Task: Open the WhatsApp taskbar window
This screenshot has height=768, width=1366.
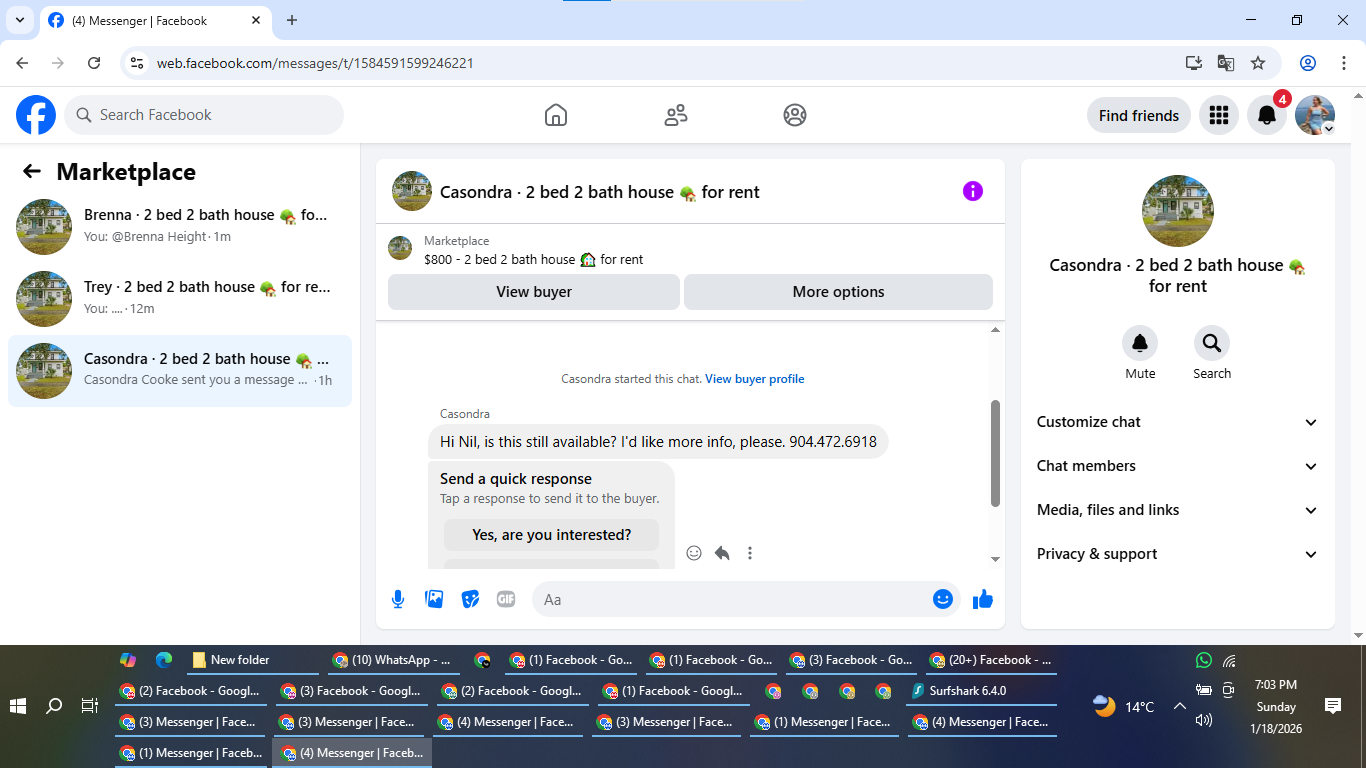Action: [x=394, y=660]
